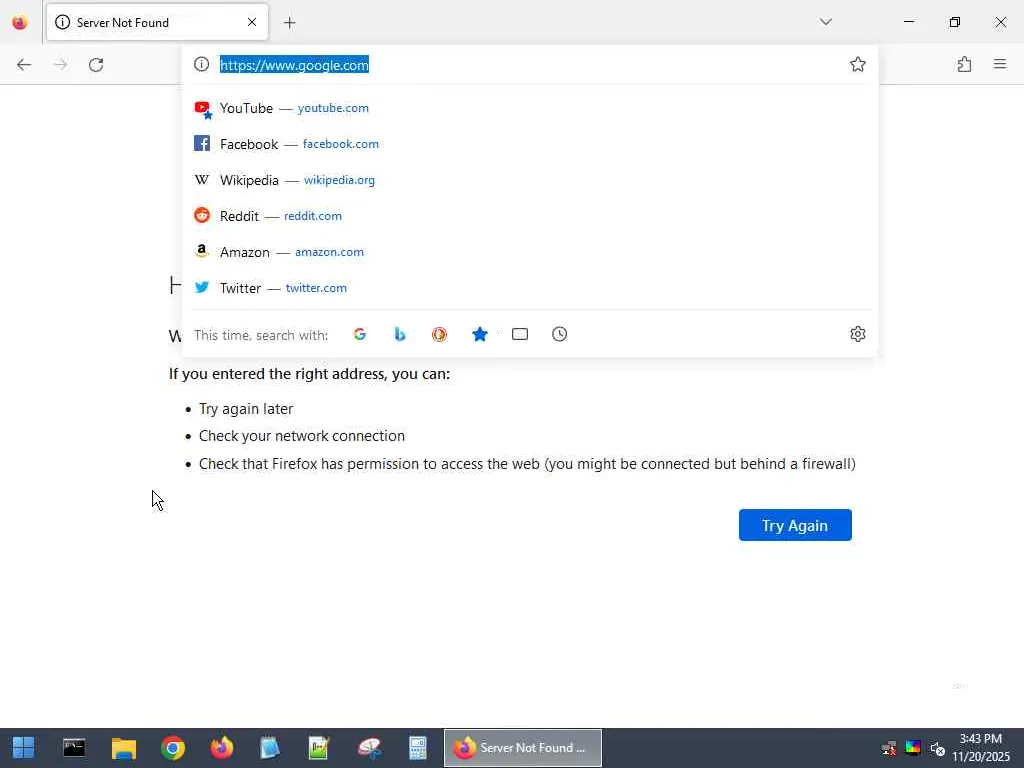The width and height of the screenshot is (1024, 768).
Task: Open File Explorer from the taskbar
Action: [x=123, y=748]
